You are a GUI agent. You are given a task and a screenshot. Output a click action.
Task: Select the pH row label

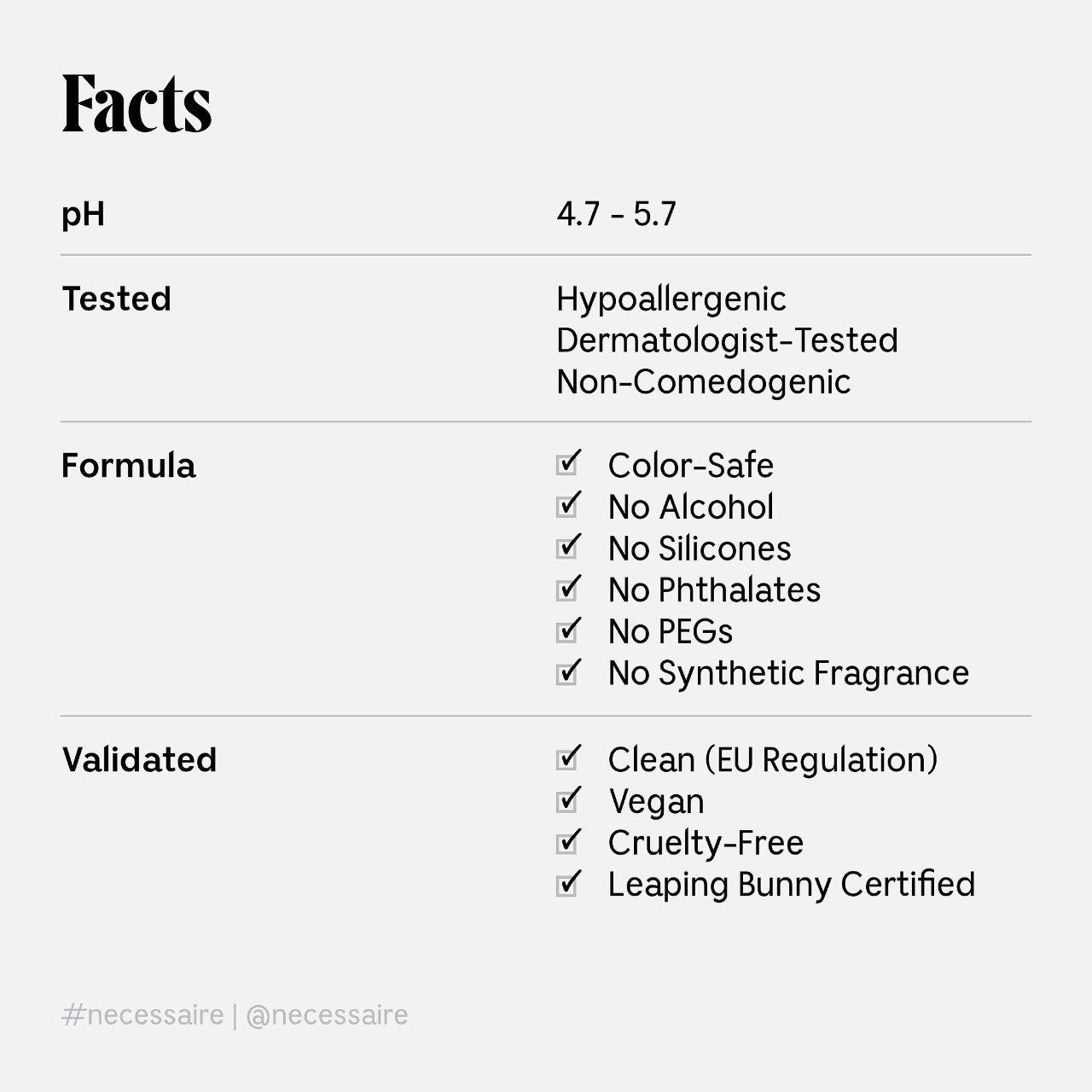point(83,213)
